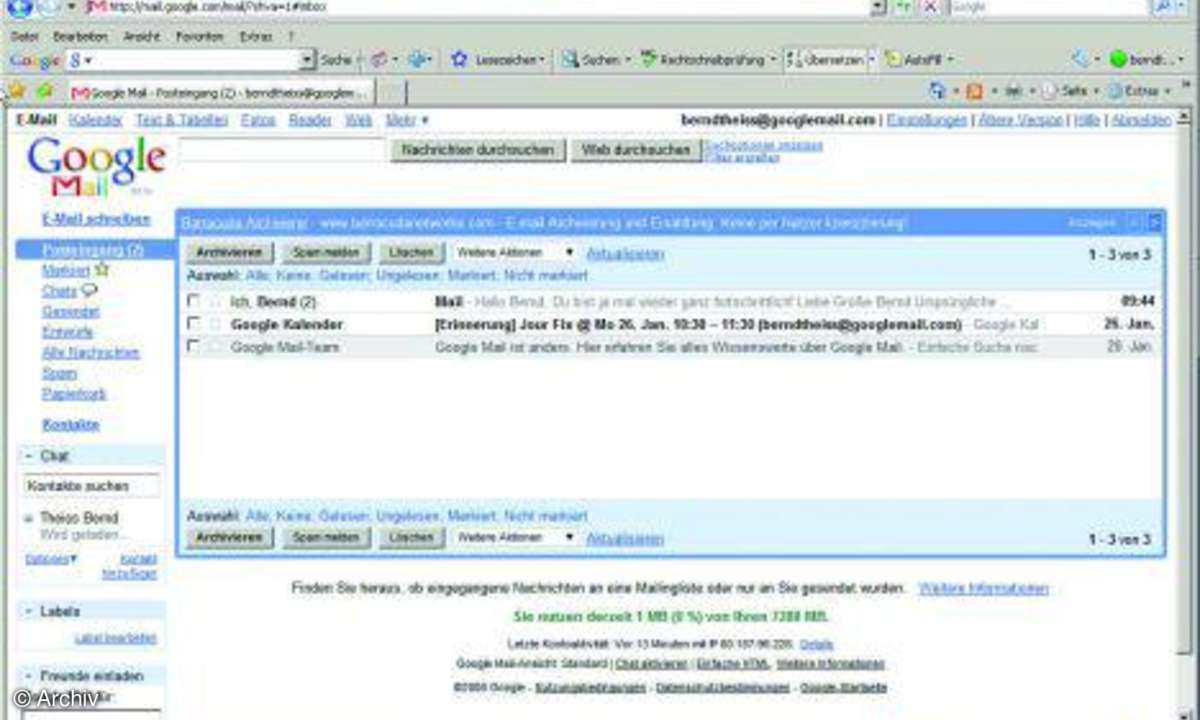Click the browser Home icon
Image resolution: width=1200 pixels, height=720 pixels.
pos(937,90)
